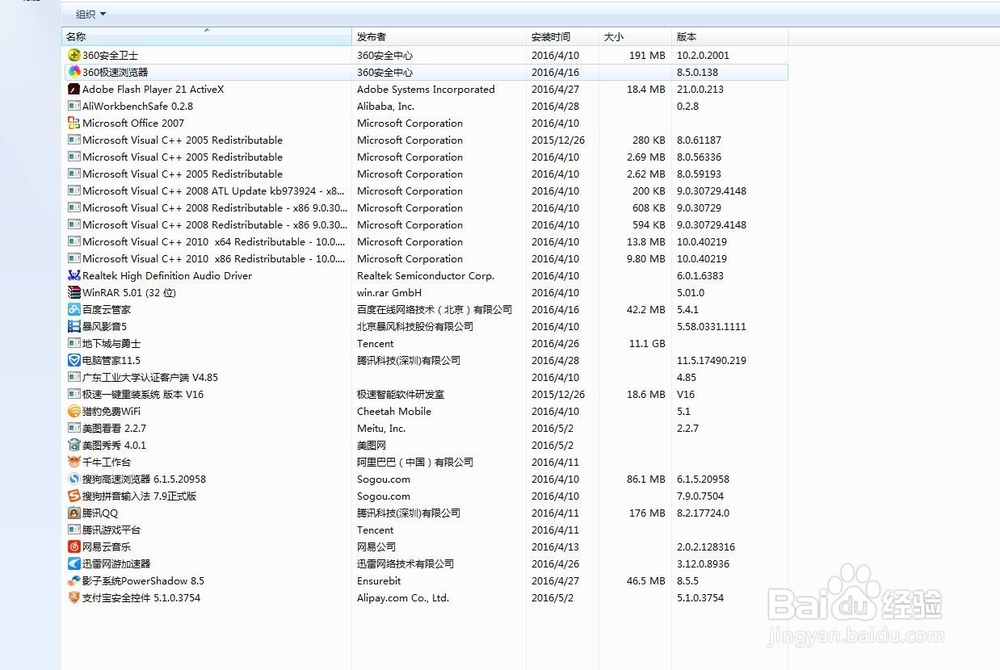This screenshot has width=1000, height=670.
Task: Sort by the 发布者 column header
Action: (x=439, y=37)
